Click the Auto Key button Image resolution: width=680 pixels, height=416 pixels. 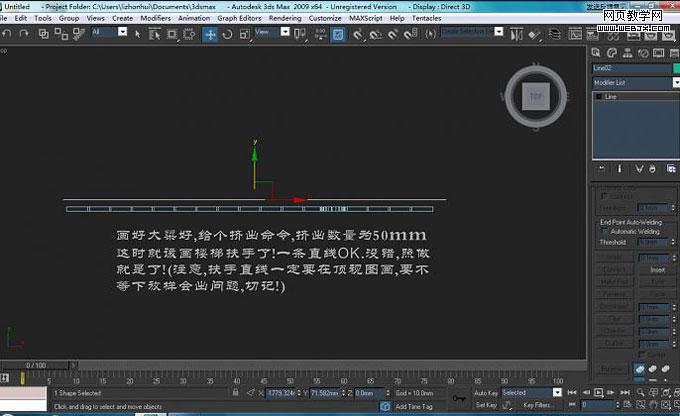coord(486,393)
